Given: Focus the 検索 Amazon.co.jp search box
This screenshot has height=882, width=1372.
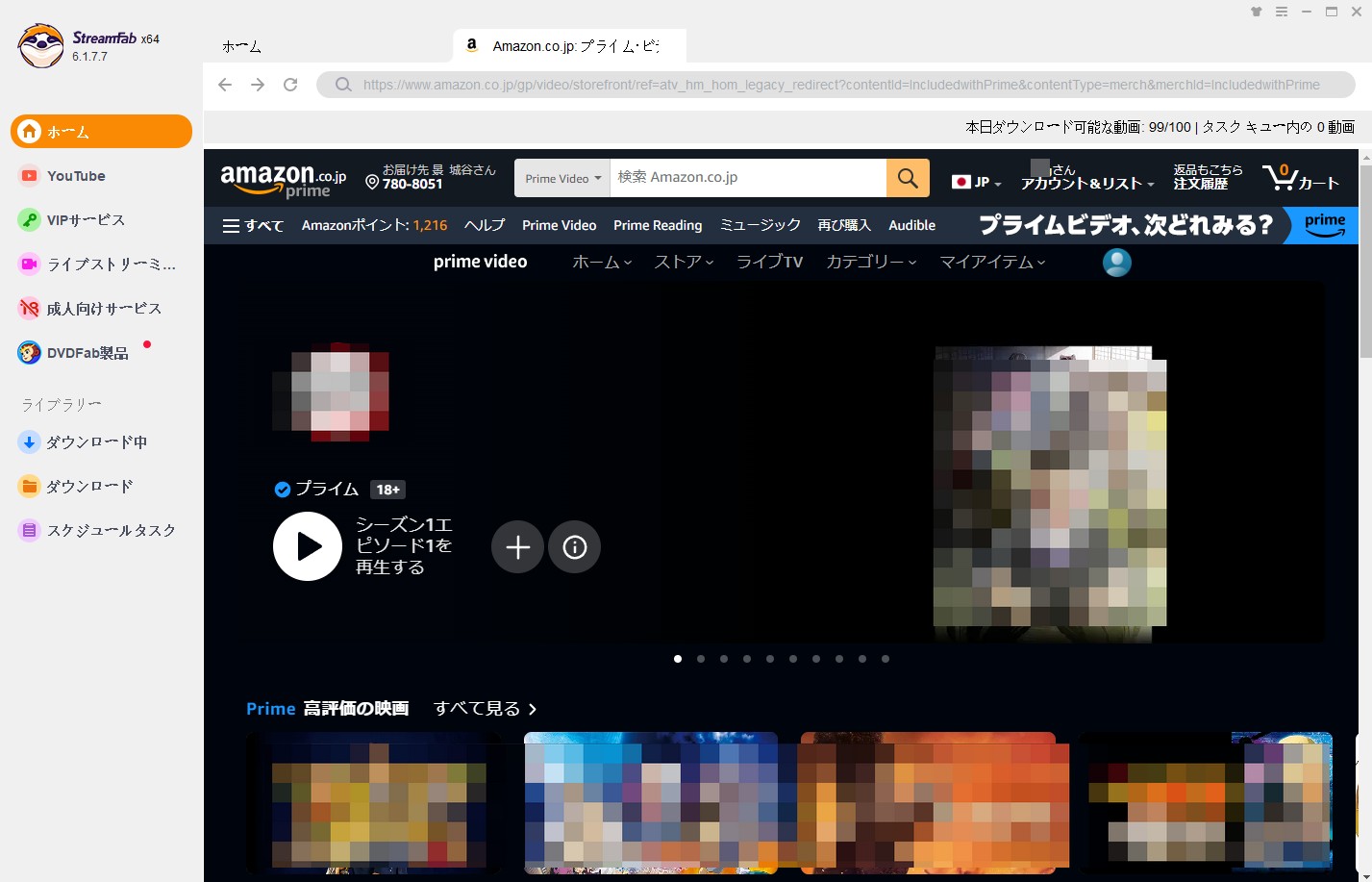Looking at the screenshot, I should click(x=748, y=178).
